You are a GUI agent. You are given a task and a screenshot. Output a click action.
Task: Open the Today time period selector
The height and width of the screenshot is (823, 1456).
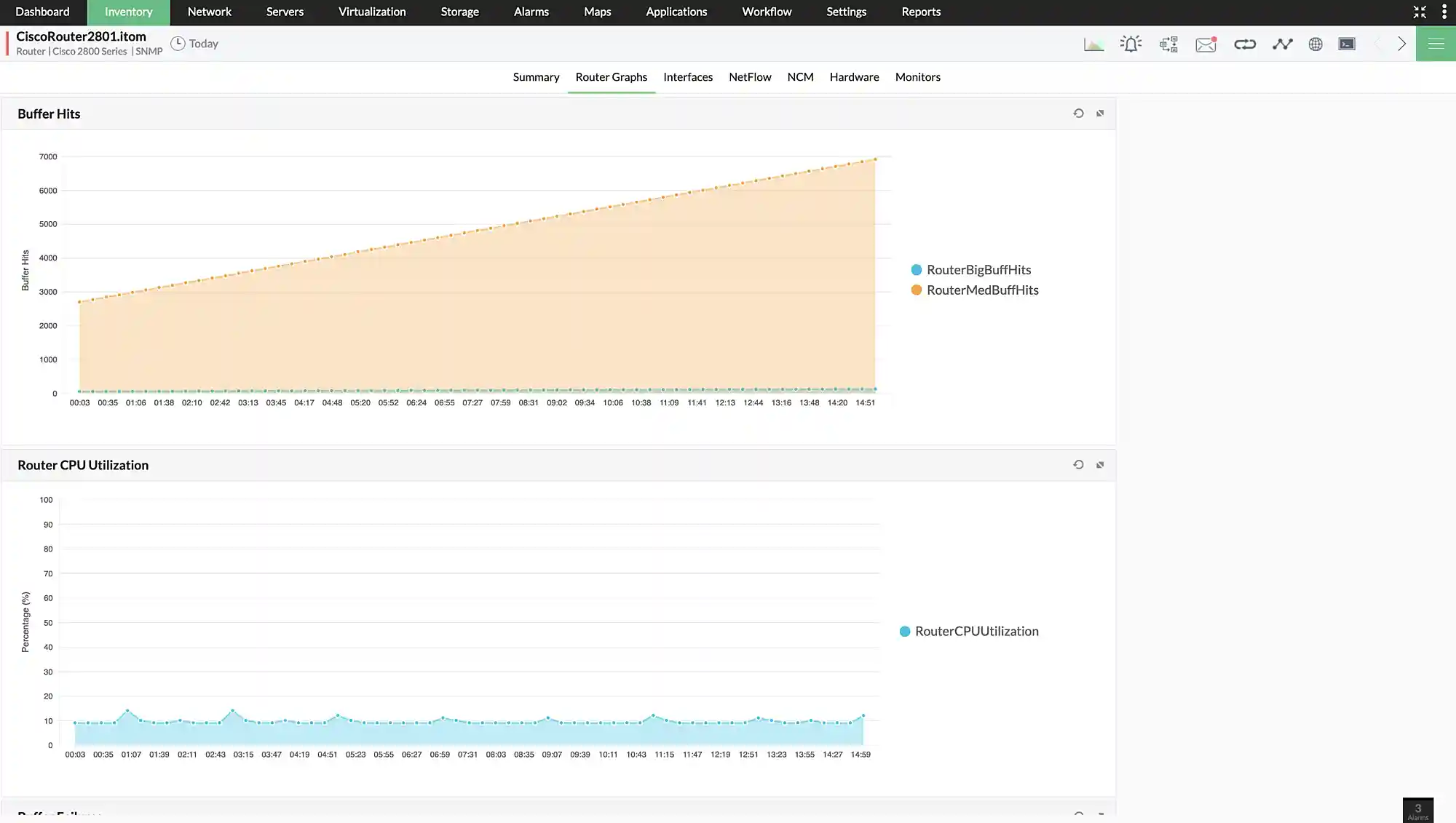tap(195, 44)
